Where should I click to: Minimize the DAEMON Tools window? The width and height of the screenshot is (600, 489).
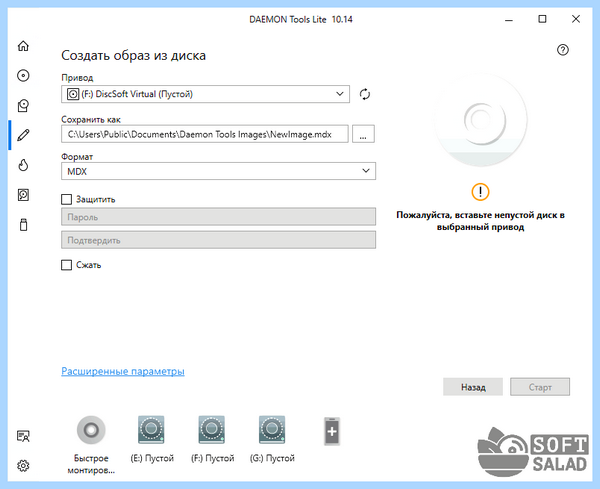[x=509, y=19]
